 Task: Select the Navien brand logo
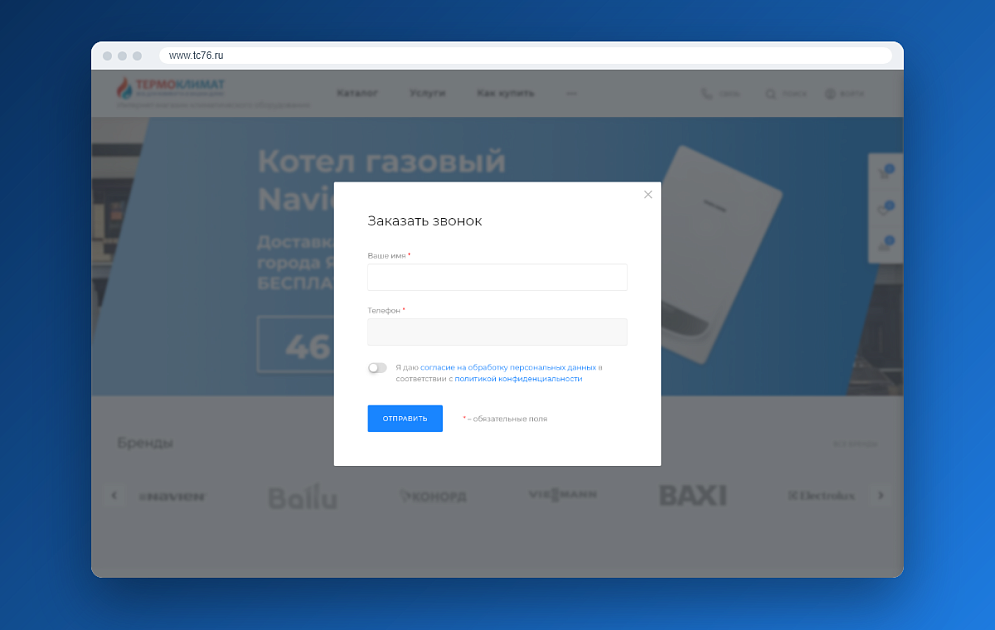172,496
